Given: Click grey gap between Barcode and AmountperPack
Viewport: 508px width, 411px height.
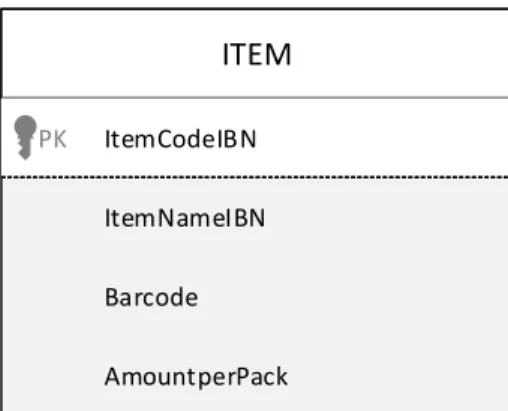Looking at the screenshot, I should pos(255,337).
